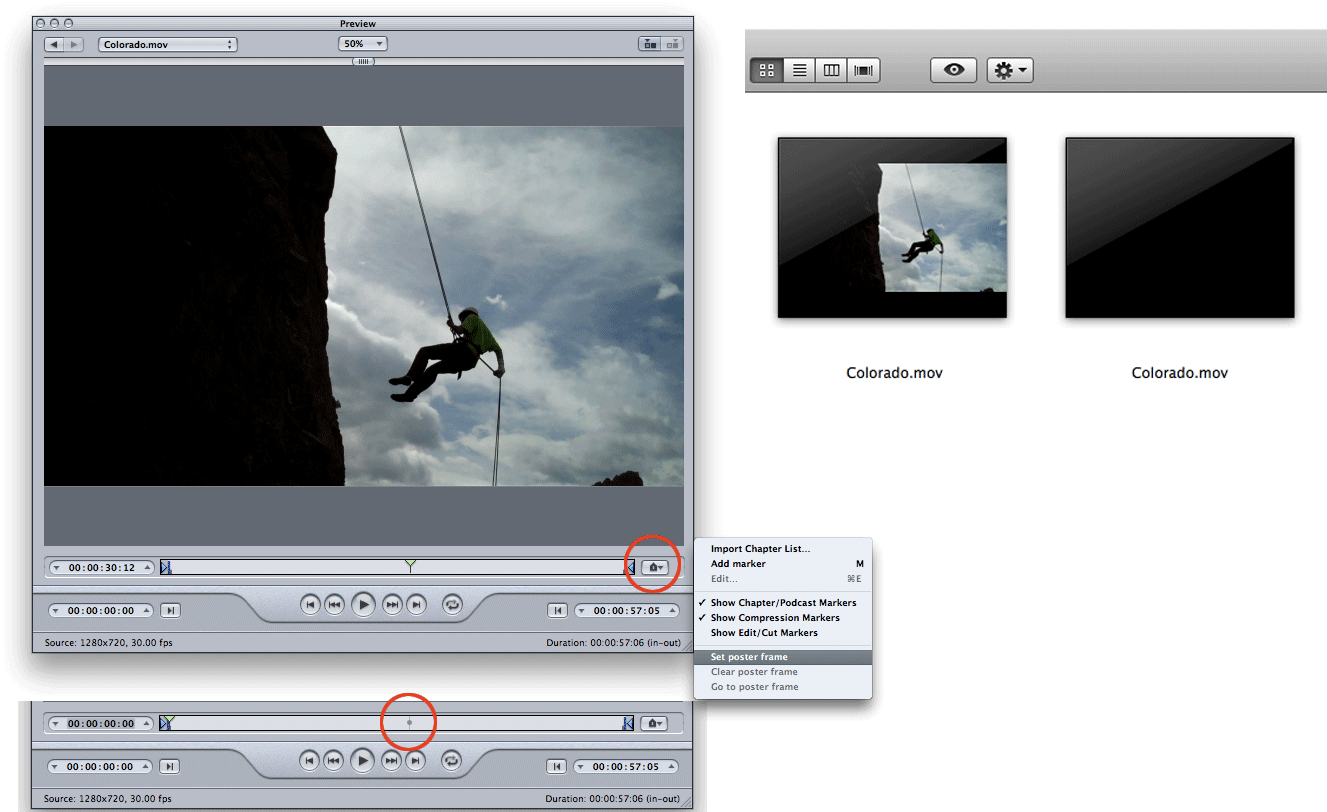Image resolution: width=1327 pixels, height=812 pixels.
Task: Enable loop playback in the Preview window
Action: (x=451, y=604)
